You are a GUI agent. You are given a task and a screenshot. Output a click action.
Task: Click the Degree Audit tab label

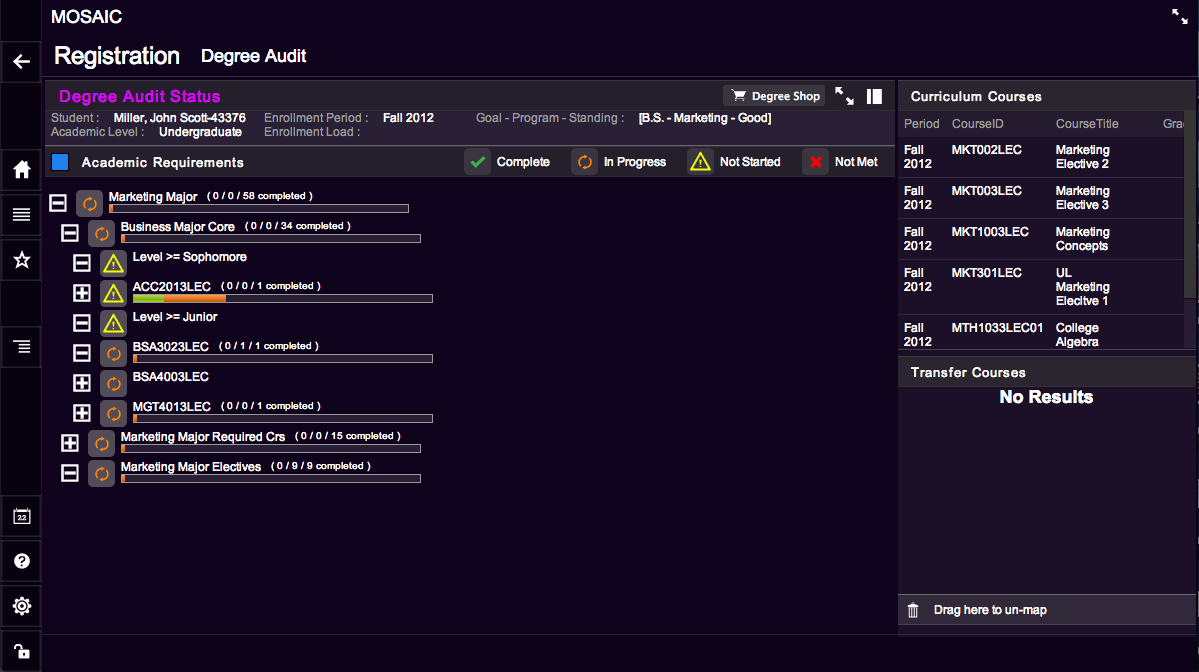coord(254,57)
